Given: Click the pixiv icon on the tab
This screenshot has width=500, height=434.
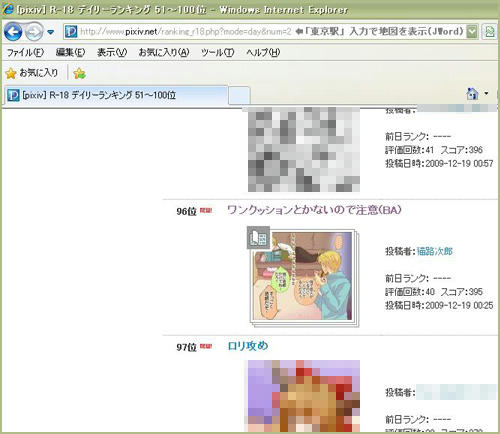Looking at the screenshot, I should pos(13,95).
